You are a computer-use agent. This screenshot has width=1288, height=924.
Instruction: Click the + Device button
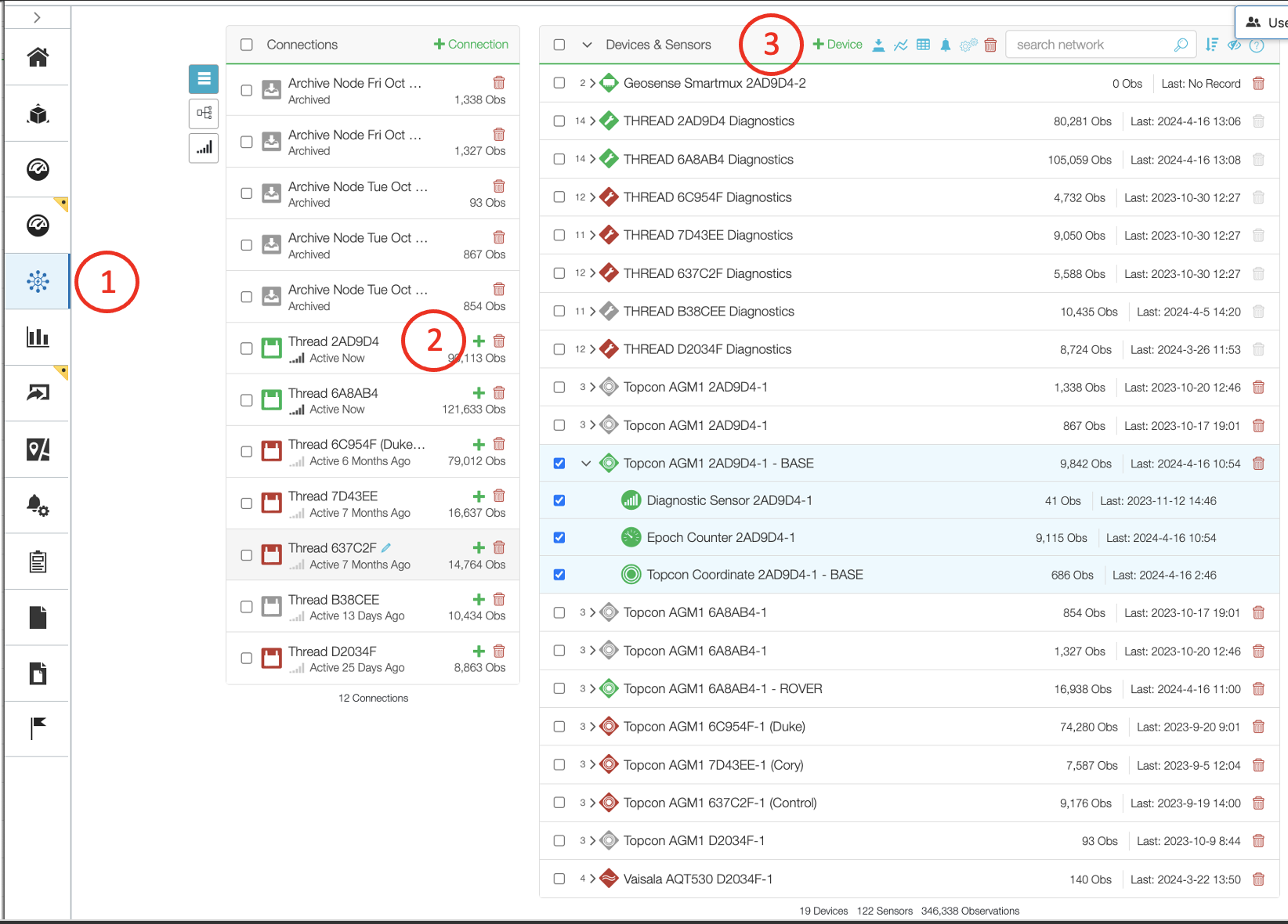click(838, 45)
